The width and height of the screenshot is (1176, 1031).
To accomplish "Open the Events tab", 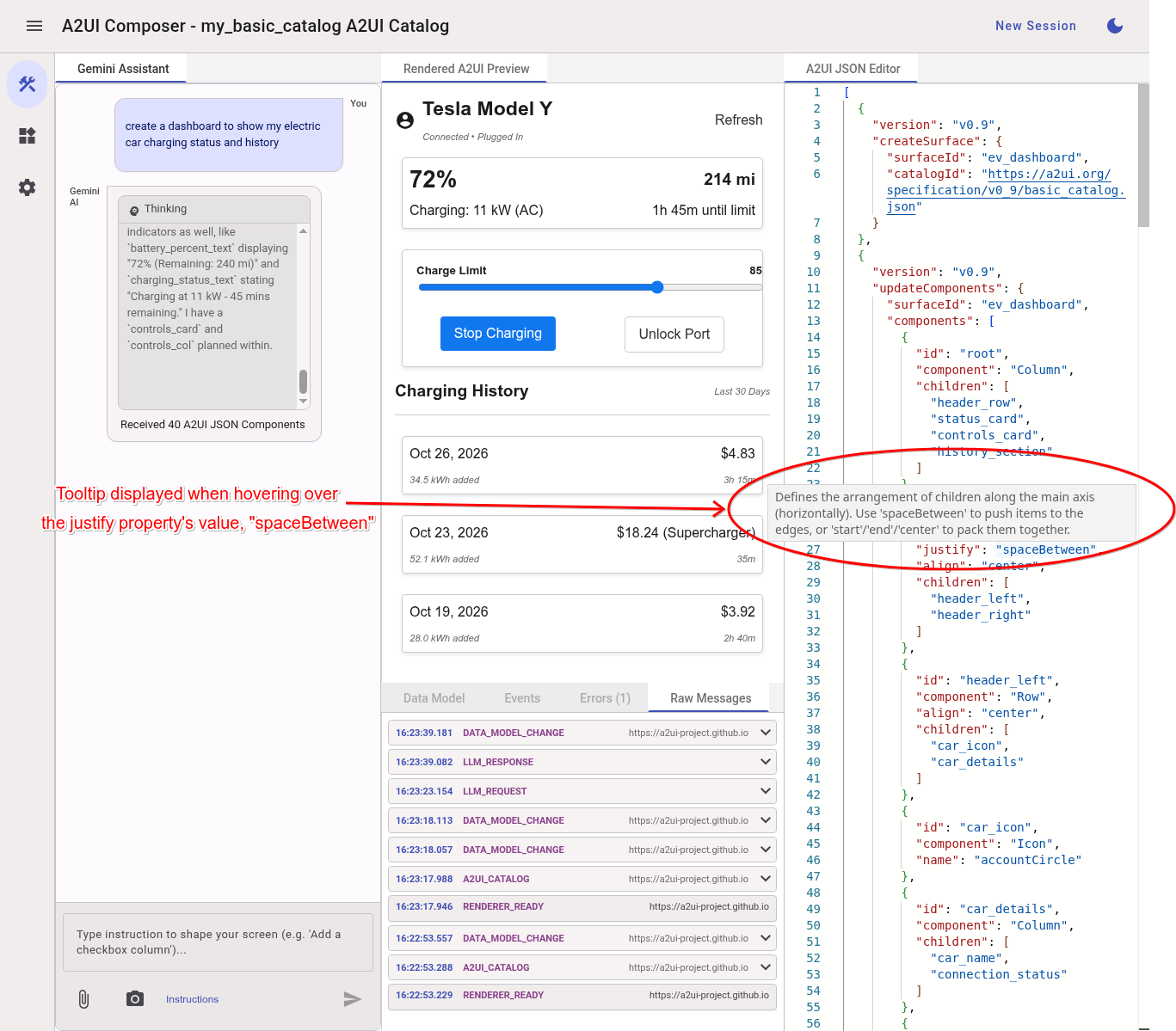I will [x=522, y=698].
